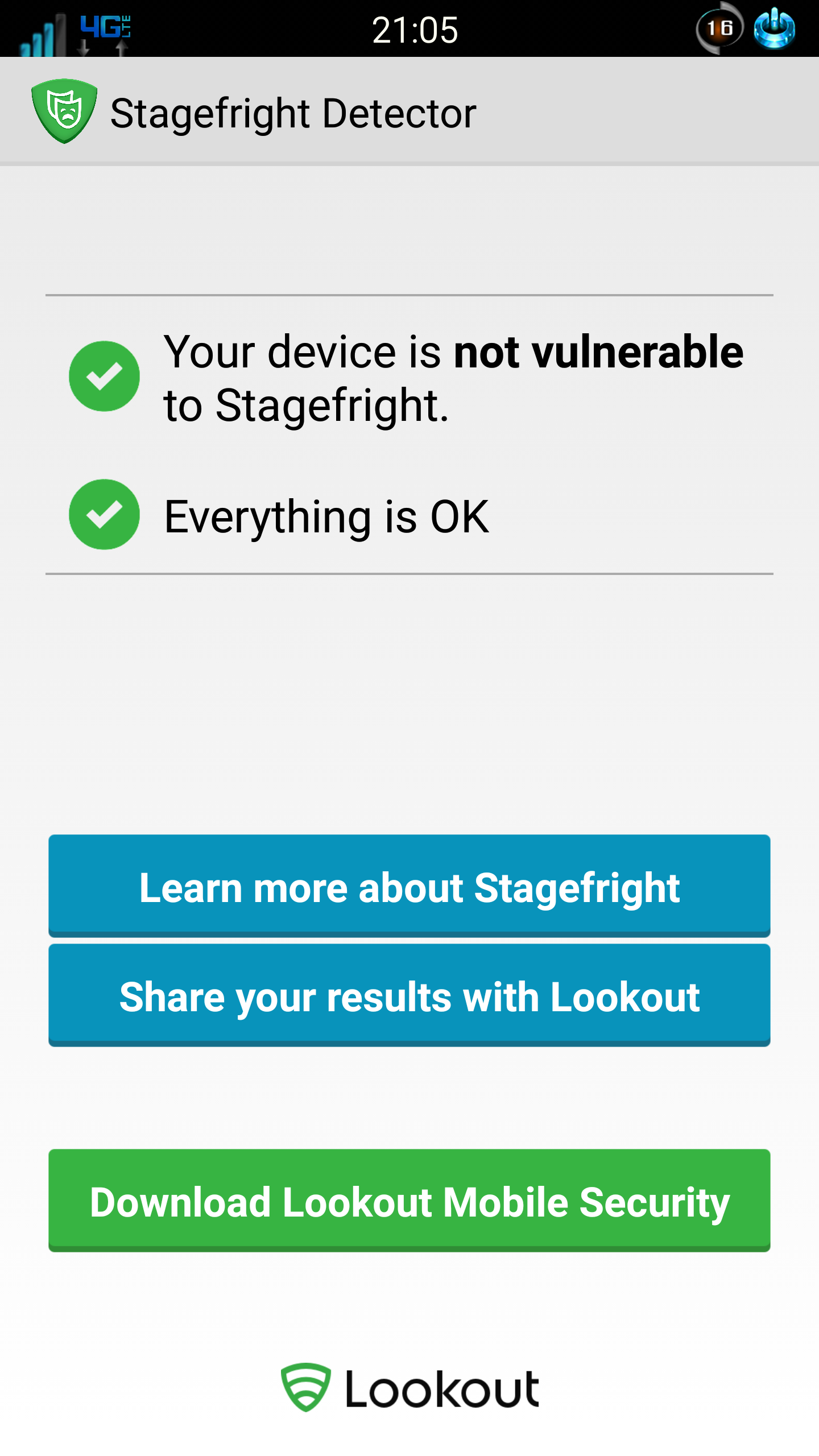The height and width of the screenshot is (1456, 819).
Task: Tap the Lookout shield logo at bottom
Action: (306, 1388)
